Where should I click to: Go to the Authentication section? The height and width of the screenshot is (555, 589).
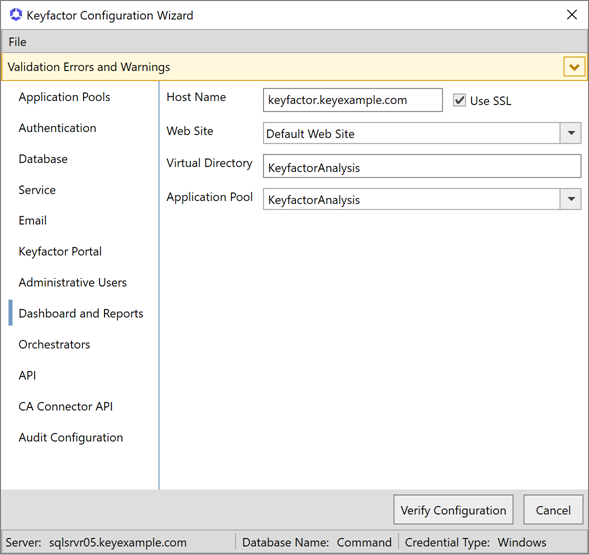point(57,128)
